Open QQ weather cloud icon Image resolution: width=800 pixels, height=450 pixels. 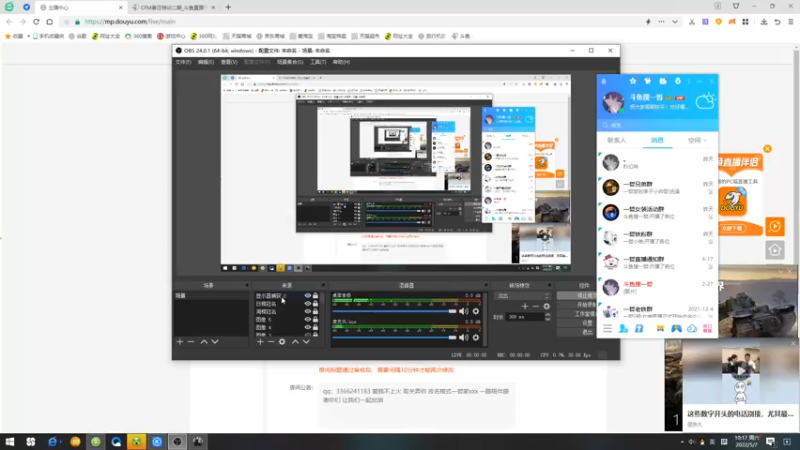pyautogui.click(x=705, y=102)
